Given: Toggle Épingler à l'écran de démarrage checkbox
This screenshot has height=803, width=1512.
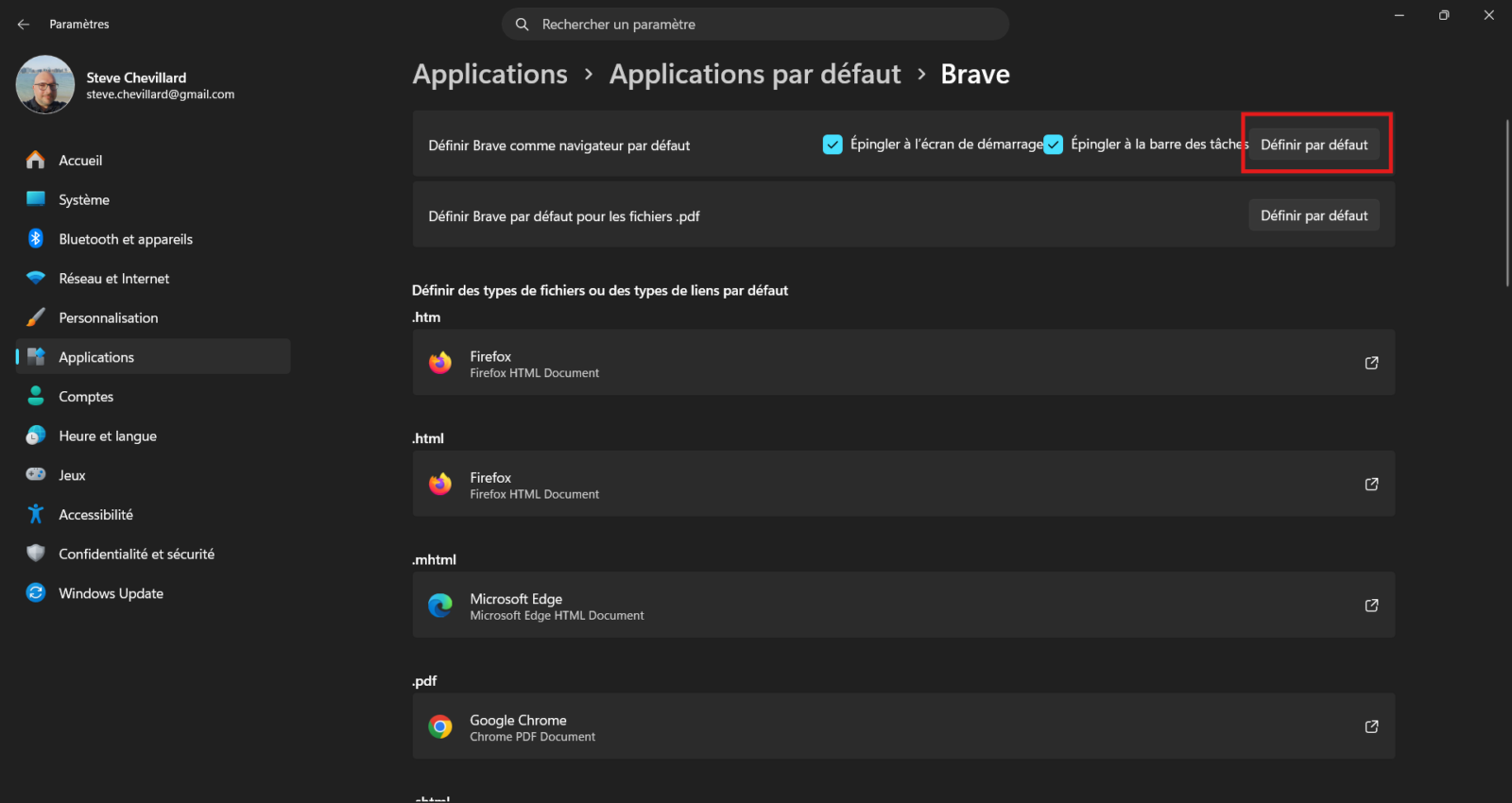Looking at the screenshot, I should point(833,145).
